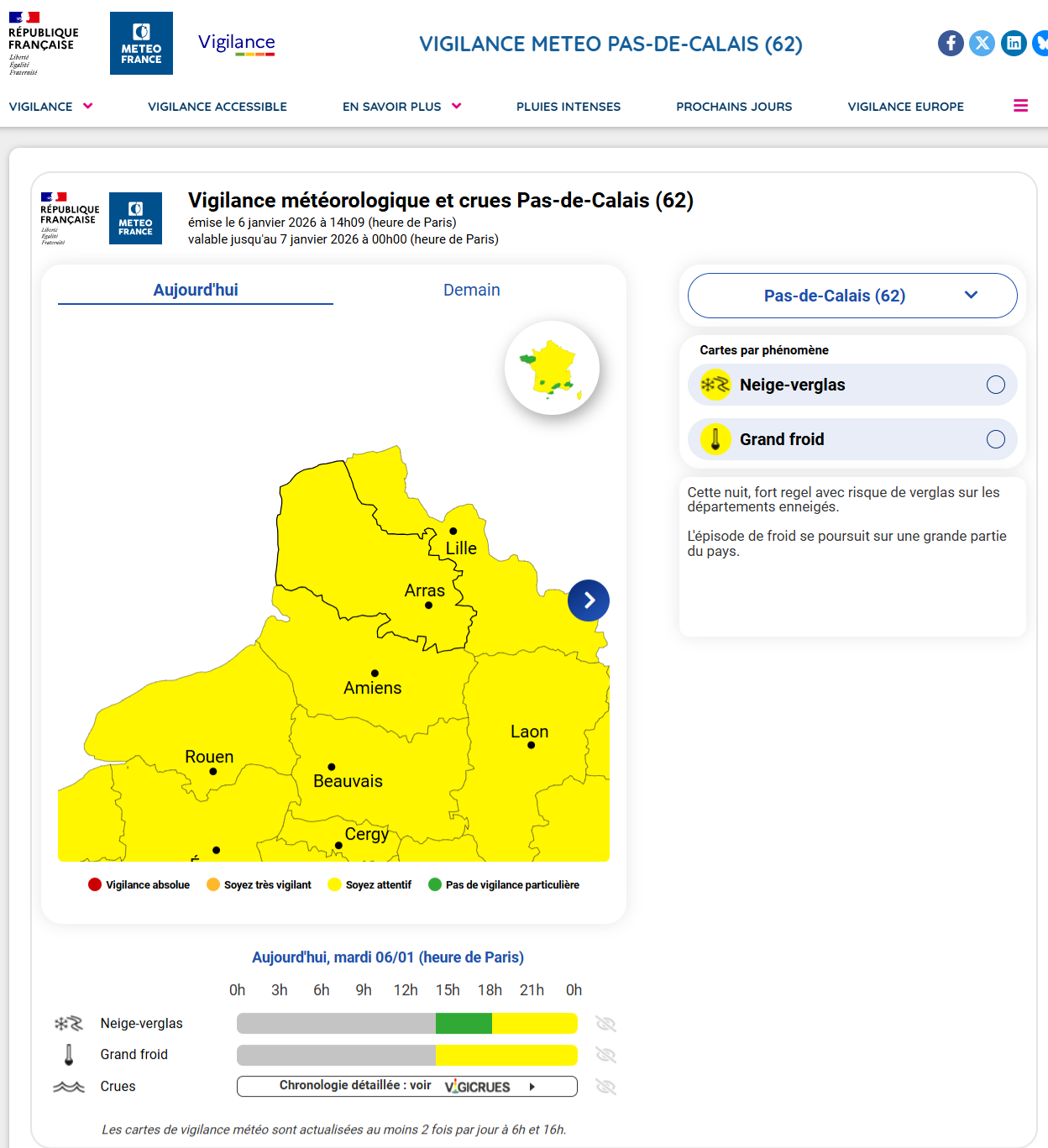Image resolution: width=1048 pixels, height=1148 pixels.
Task: Select the Neige-verglas radio button
Action: point(995,385)
